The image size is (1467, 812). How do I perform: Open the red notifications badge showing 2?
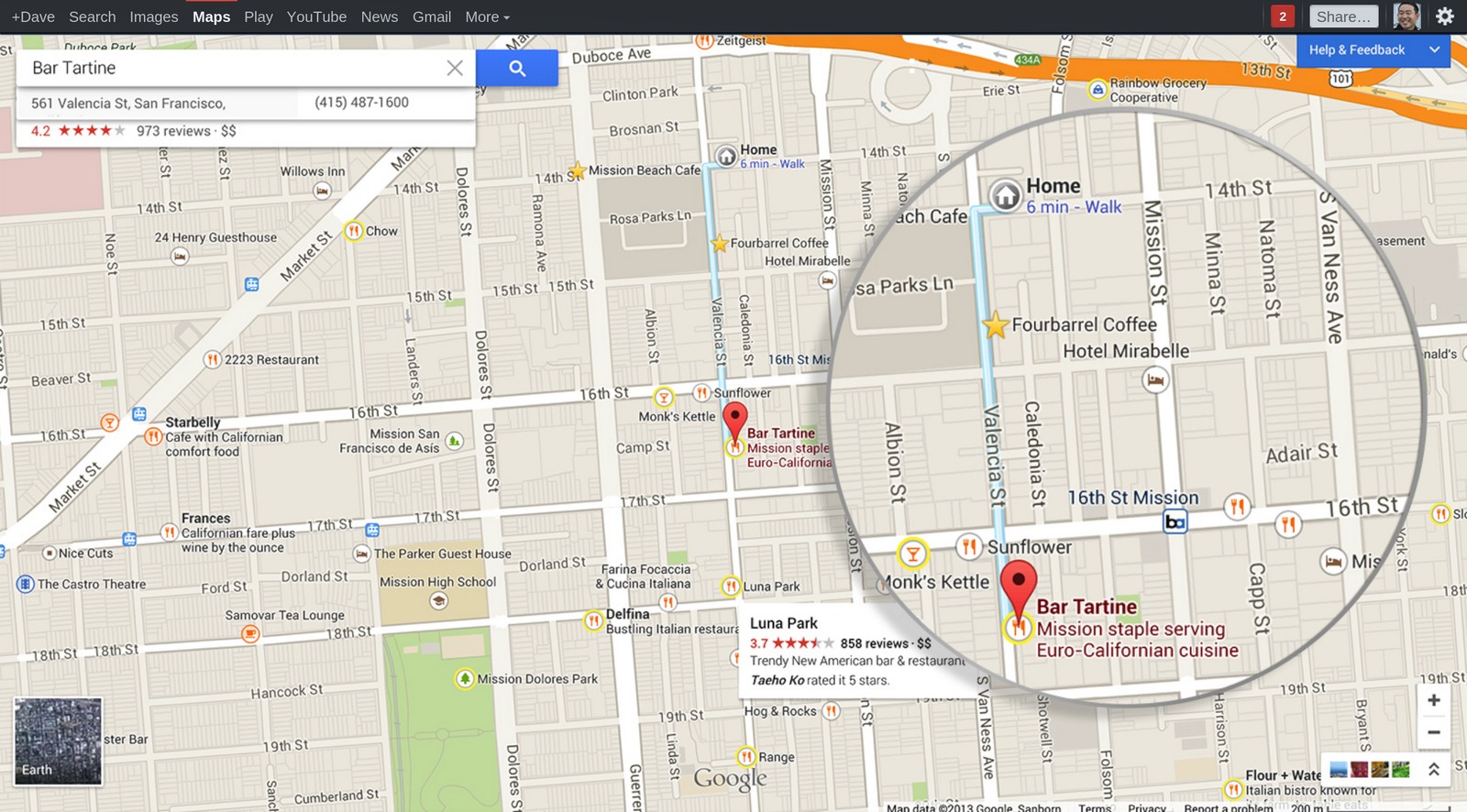point(1283,16)
